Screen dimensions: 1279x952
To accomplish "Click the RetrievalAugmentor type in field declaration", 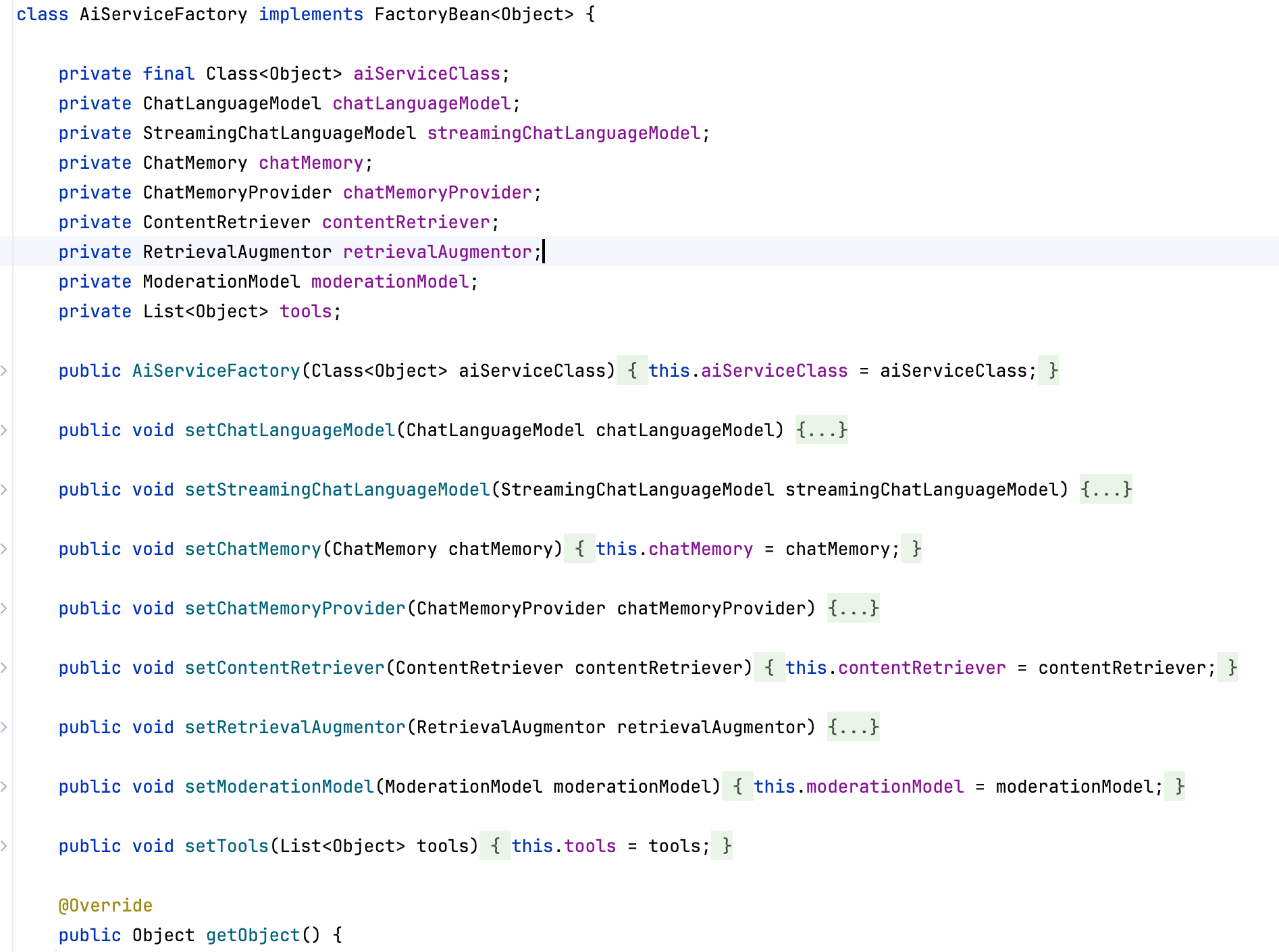I will 237,252.
